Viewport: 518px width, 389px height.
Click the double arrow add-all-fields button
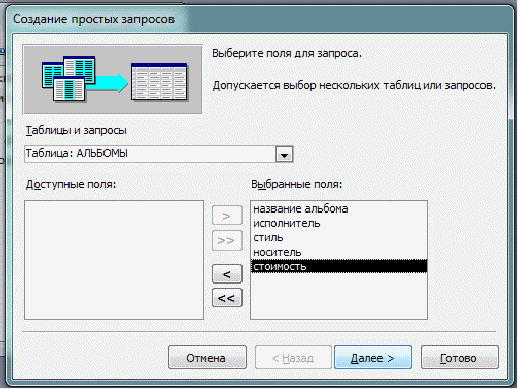(x=227, y=240)
